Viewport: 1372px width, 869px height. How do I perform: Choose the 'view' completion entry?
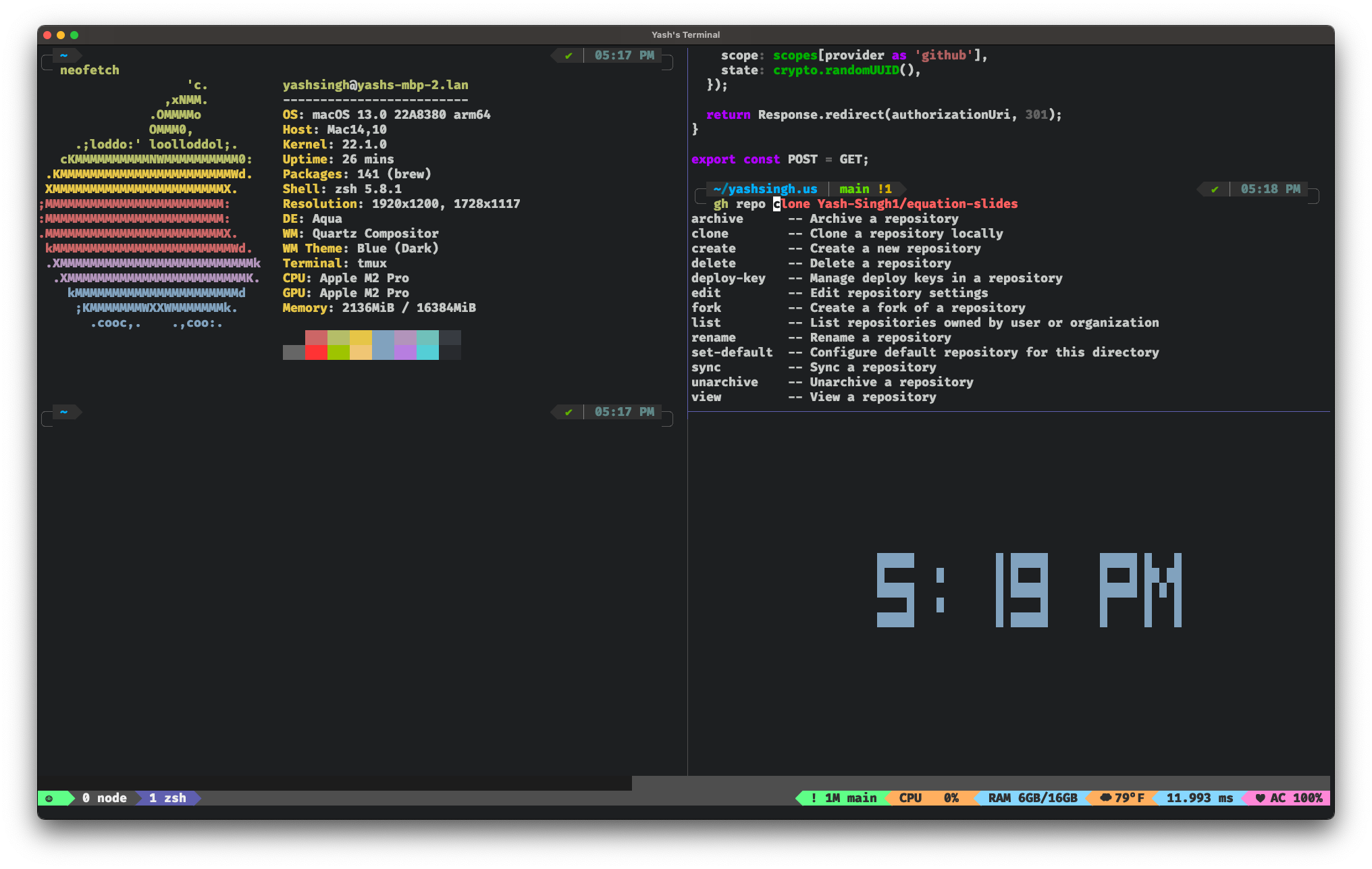tap(814, 397)
